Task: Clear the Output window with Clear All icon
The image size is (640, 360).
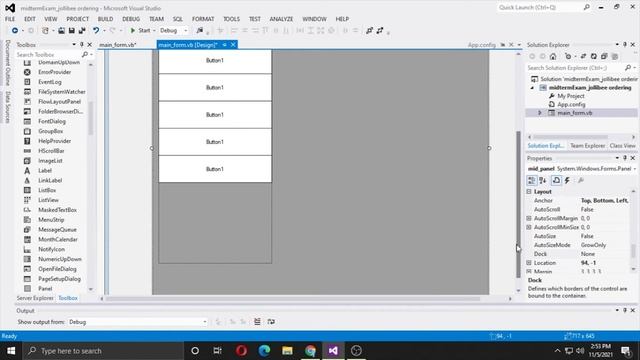Action: coord(257,322)
